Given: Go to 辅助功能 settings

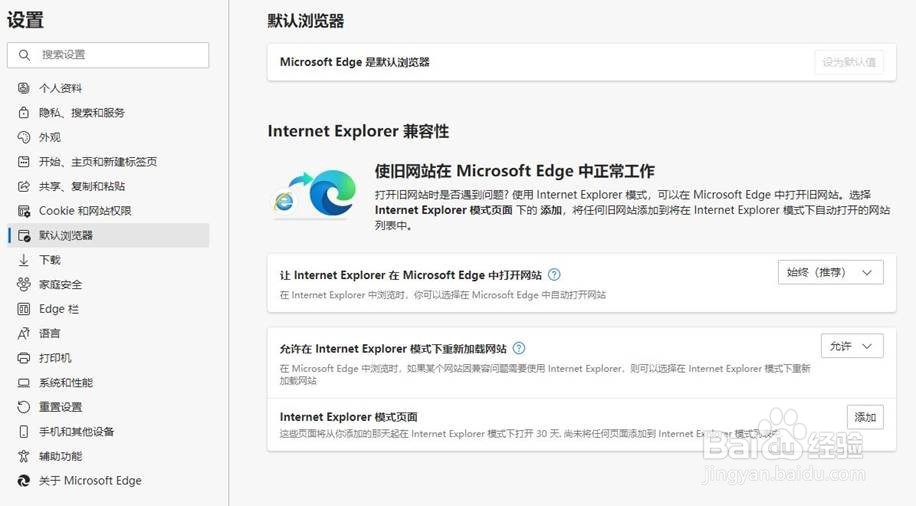Looking at the screenshot, I should [108, 456].
